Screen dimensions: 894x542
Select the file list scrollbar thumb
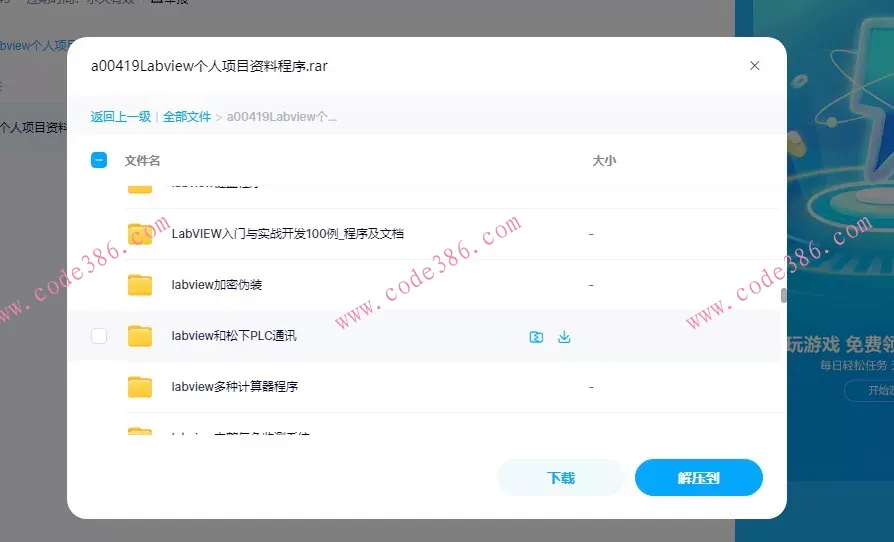[783, 295]
